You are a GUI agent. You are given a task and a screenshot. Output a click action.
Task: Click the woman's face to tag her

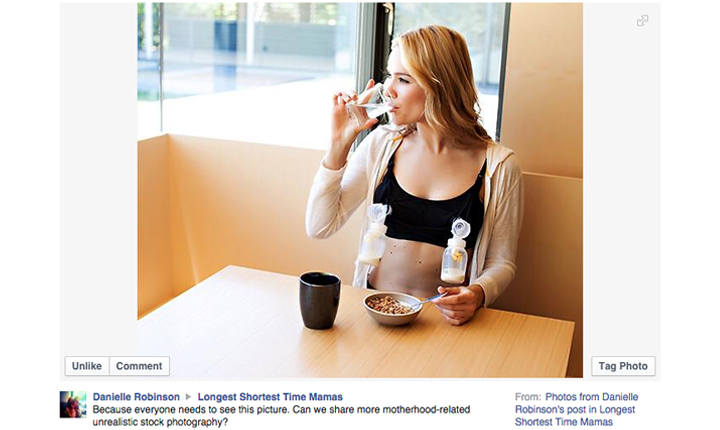pyautogui.click(x=399, y=85)
